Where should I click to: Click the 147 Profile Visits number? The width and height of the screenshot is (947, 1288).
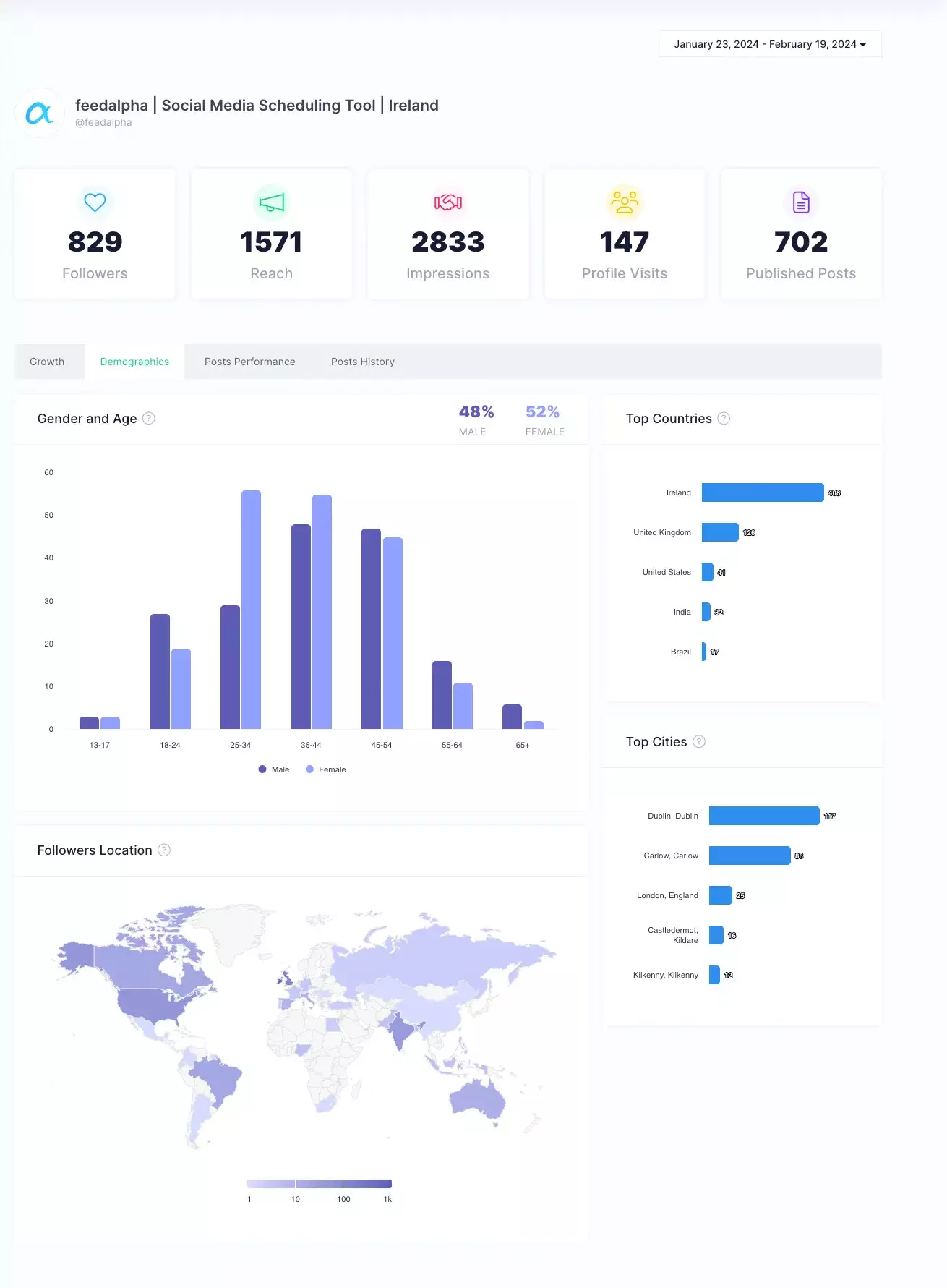click(625, 242)
